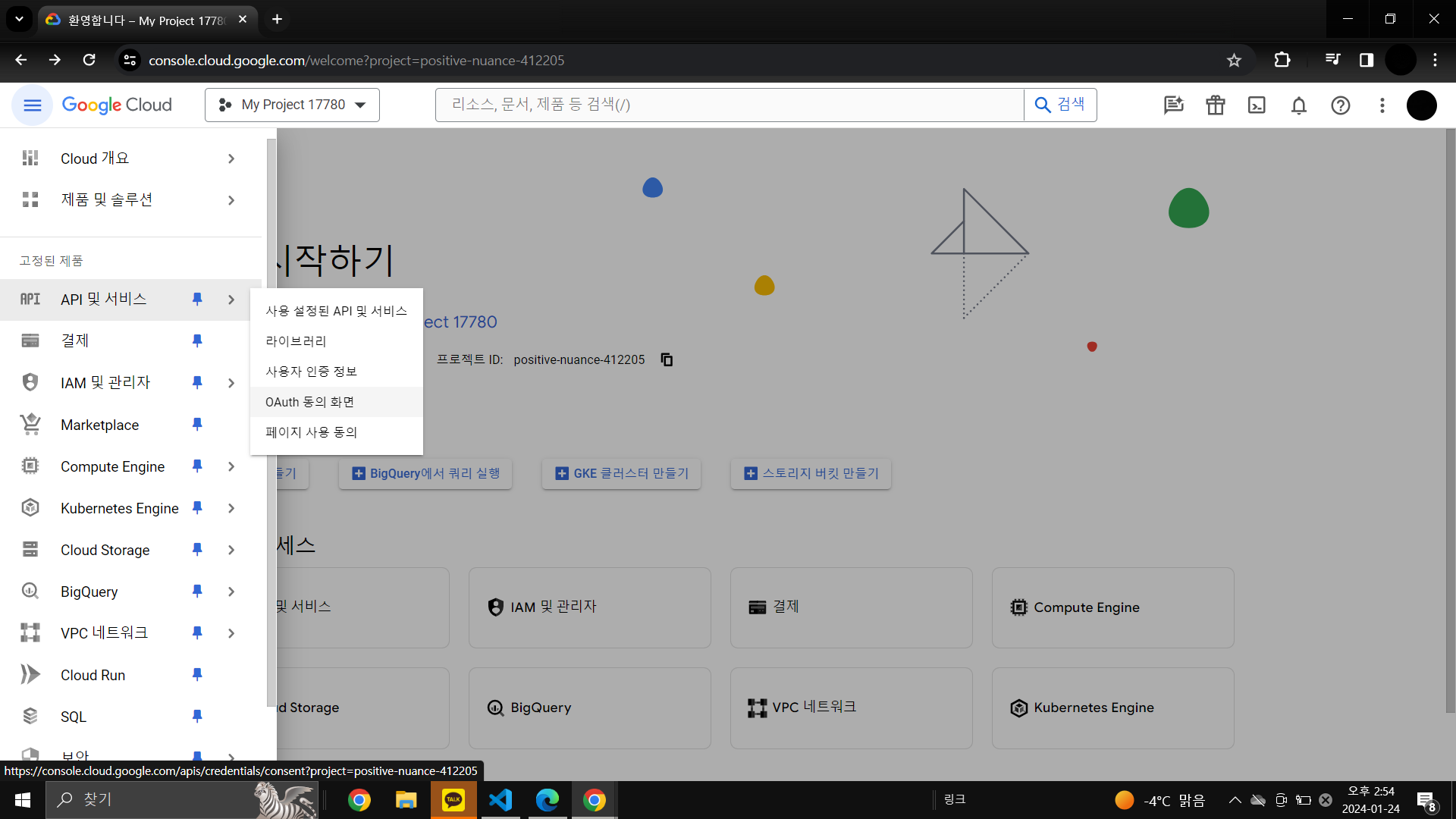Click the notifications bell icon
1456x819 pixels.
(x=1298, y=105)
